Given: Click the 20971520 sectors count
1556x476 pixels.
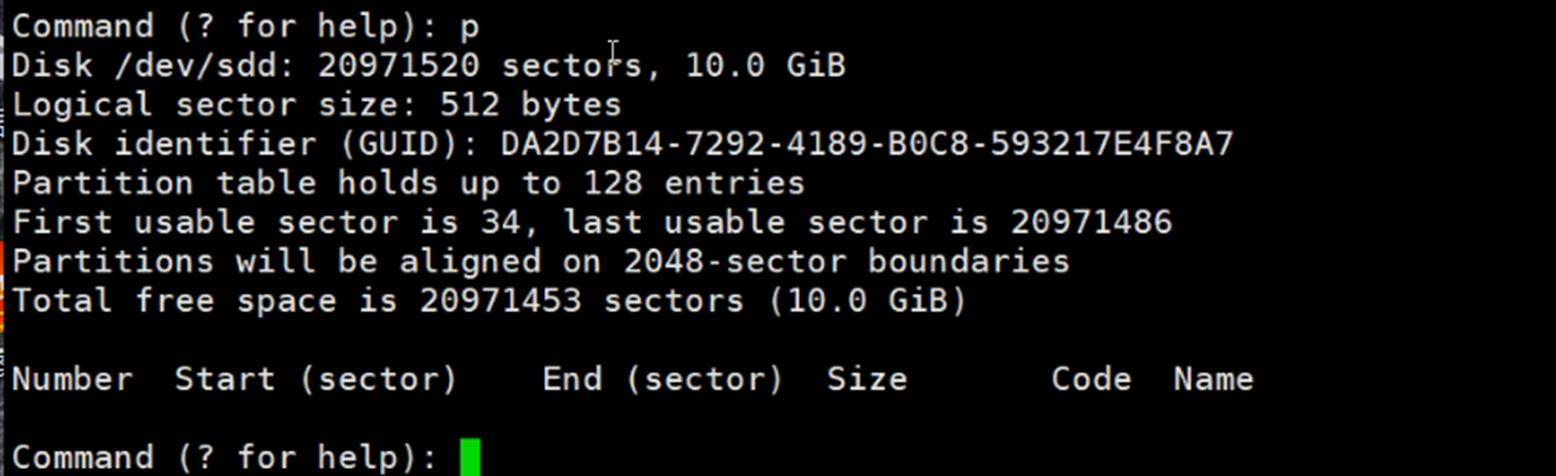Looking at the screenshot, I should 400,66.
